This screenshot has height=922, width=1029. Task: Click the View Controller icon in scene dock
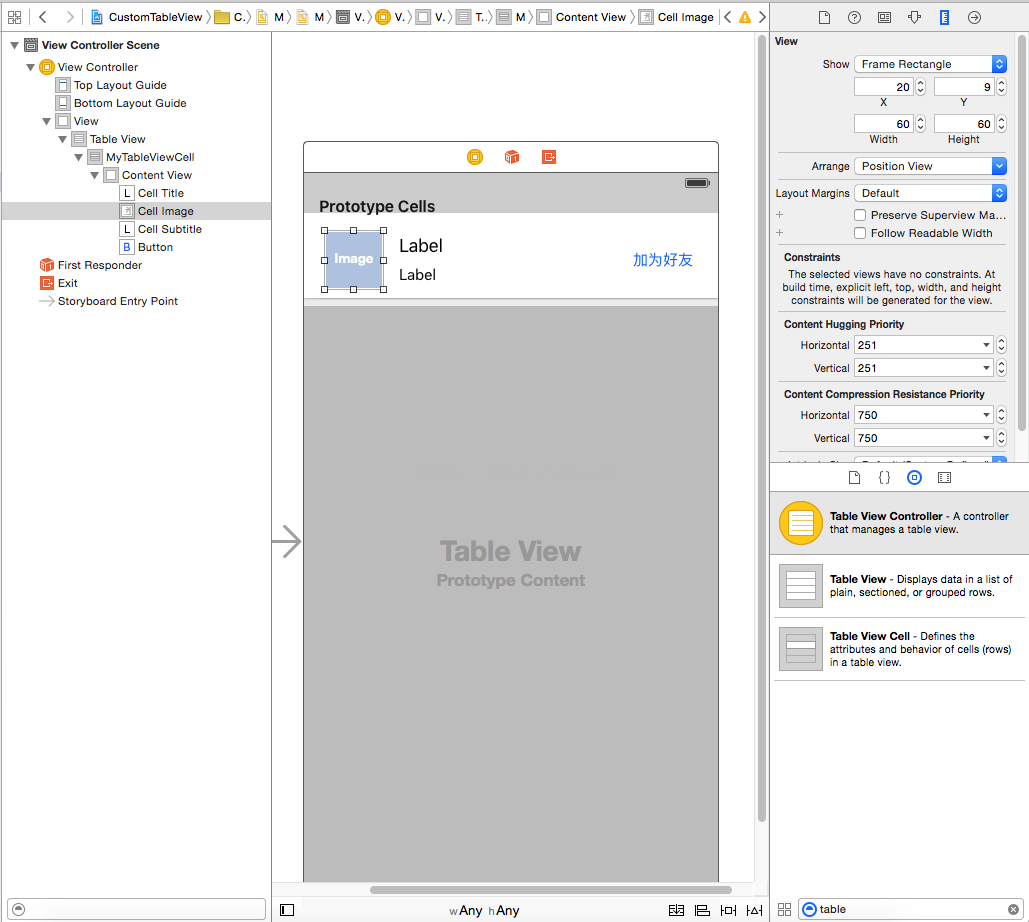(474, 157)
